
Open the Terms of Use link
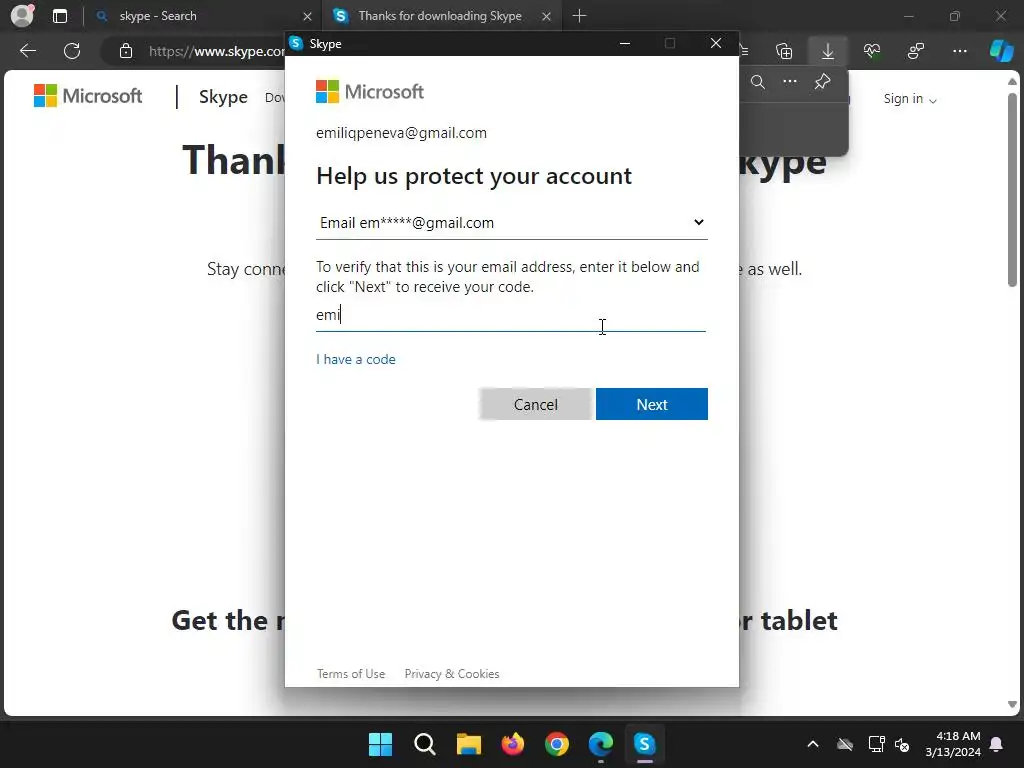tap(351, 674)
